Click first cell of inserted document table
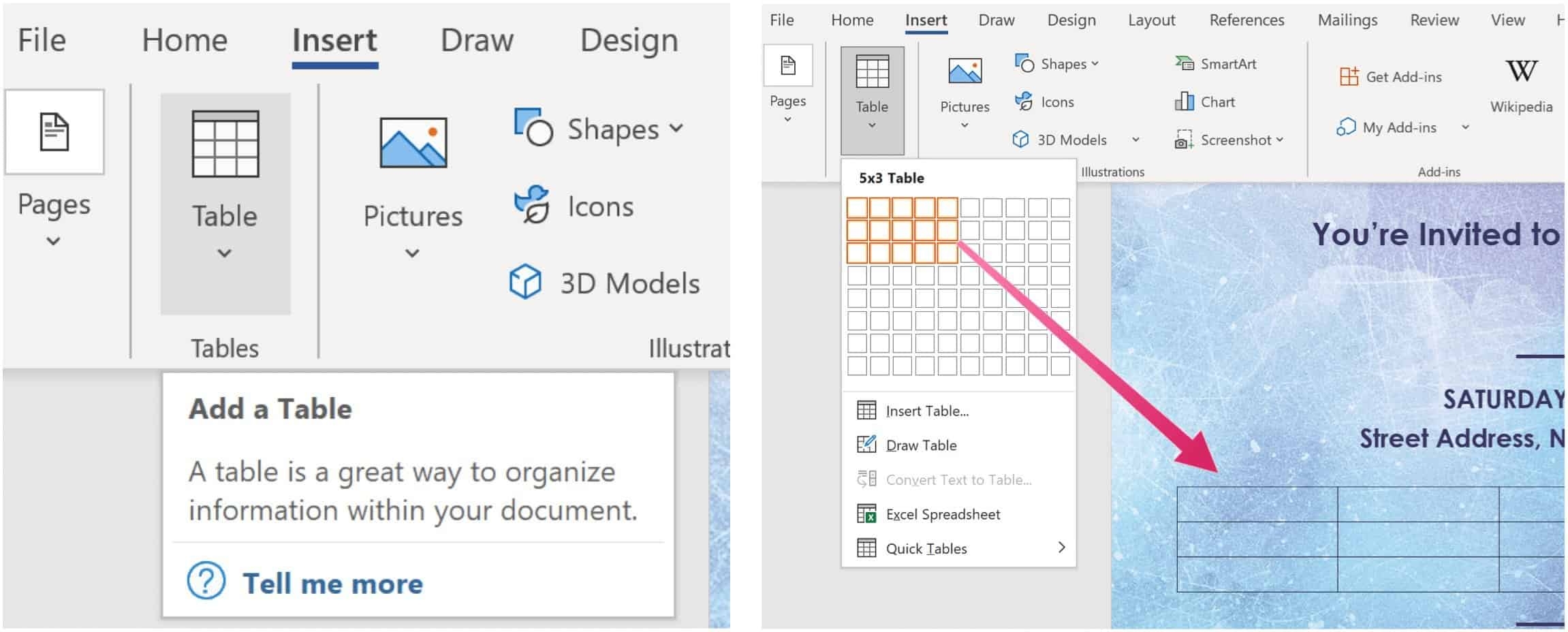 tap(1257, 504)
